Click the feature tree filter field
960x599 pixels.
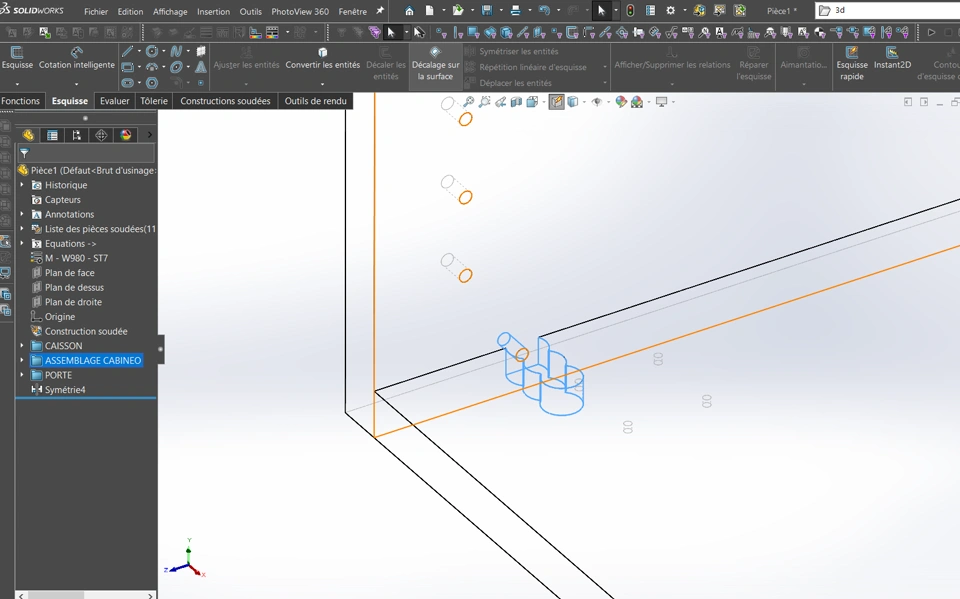(x=86, y=153)
